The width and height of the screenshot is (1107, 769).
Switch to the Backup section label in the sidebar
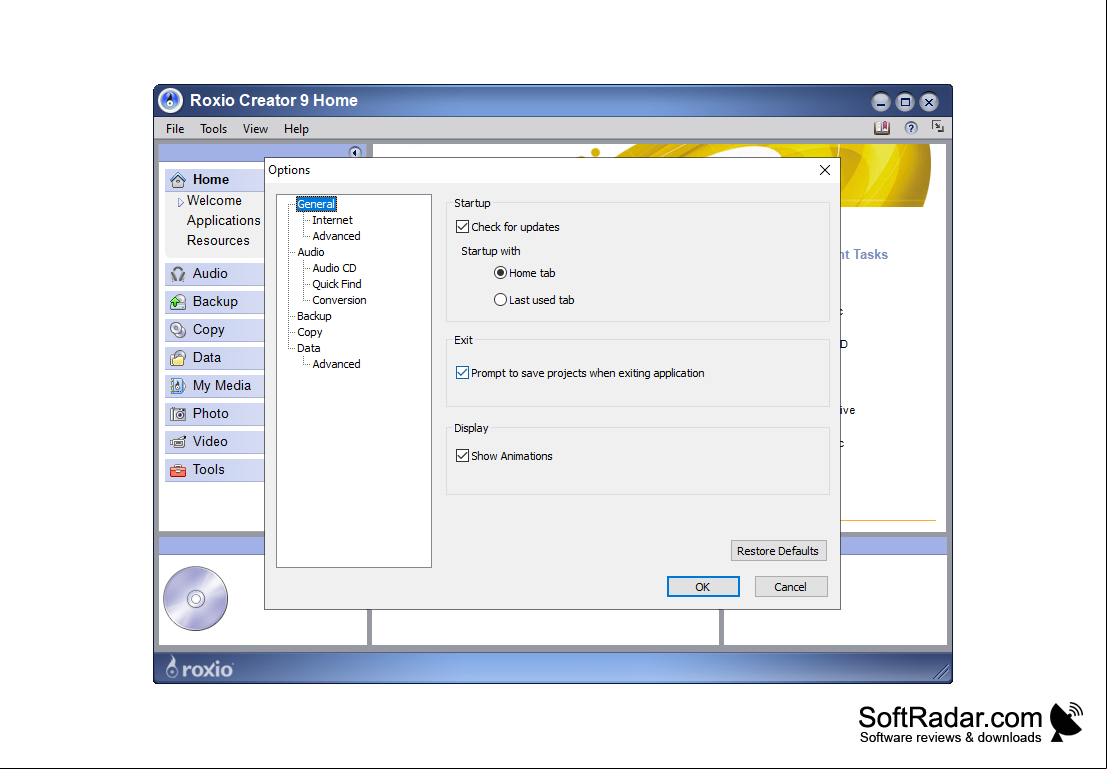[x=215, y=302]
